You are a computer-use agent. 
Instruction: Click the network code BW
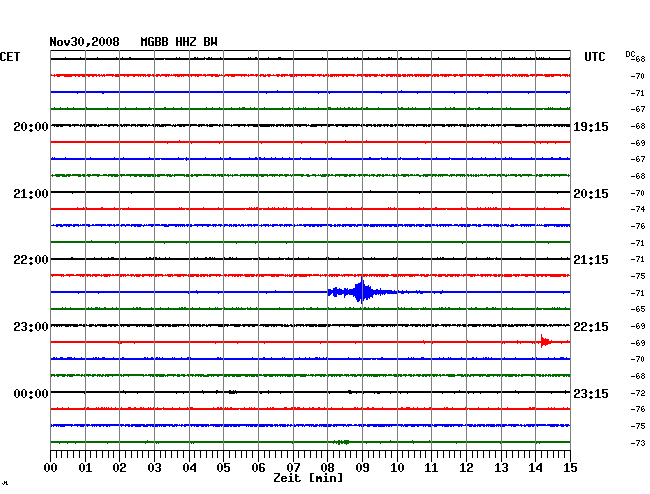point(210,42)
